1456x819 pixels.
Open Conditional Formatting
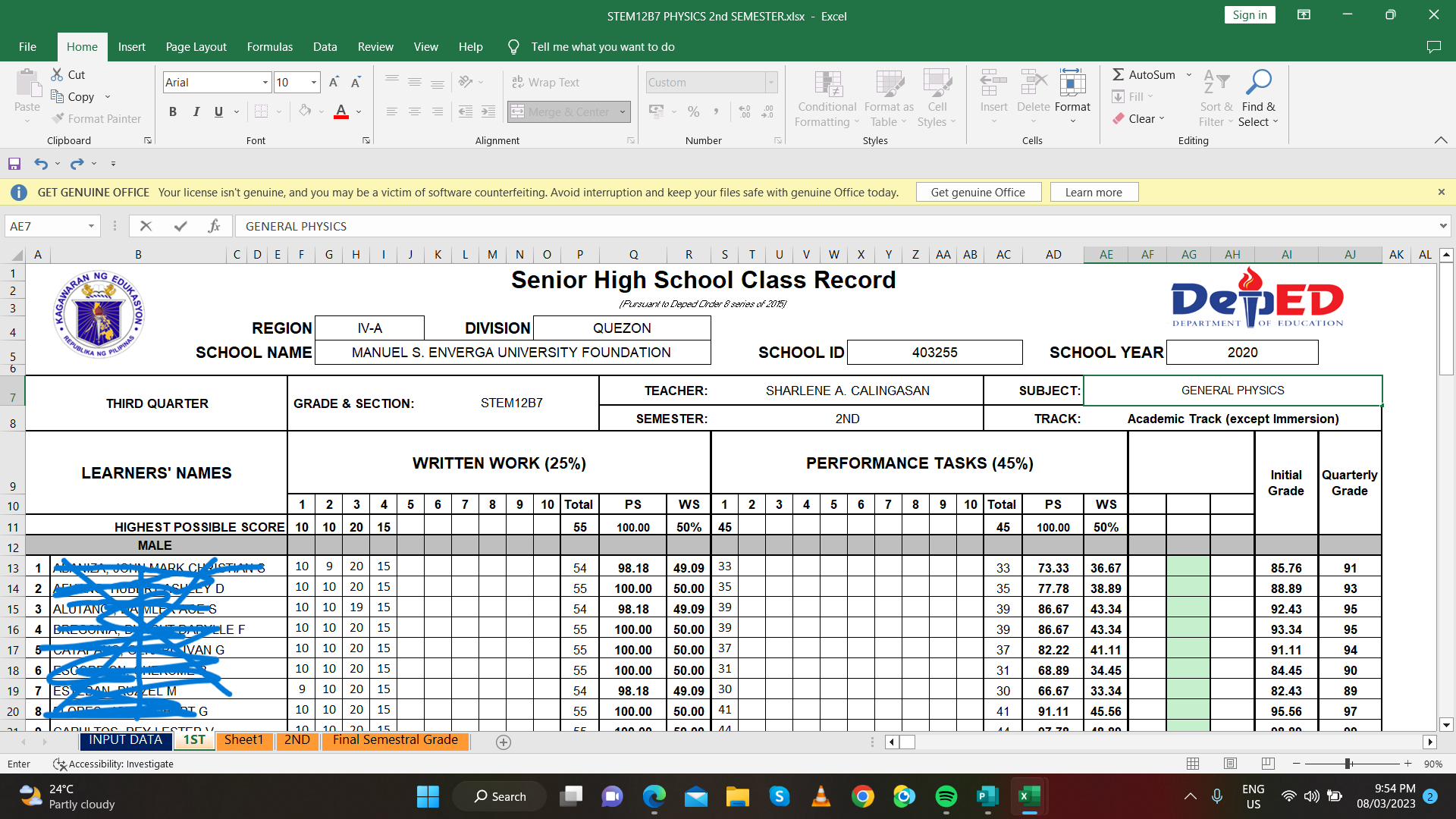827,99
